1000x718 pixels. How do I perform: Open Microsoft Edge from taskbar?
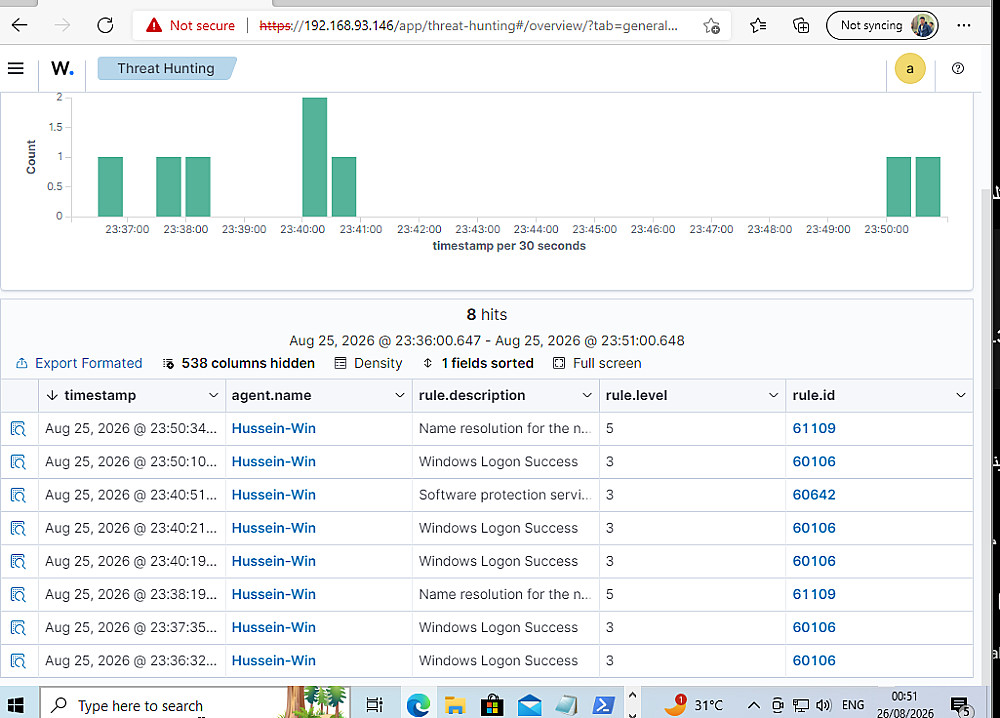coord(418,705)
